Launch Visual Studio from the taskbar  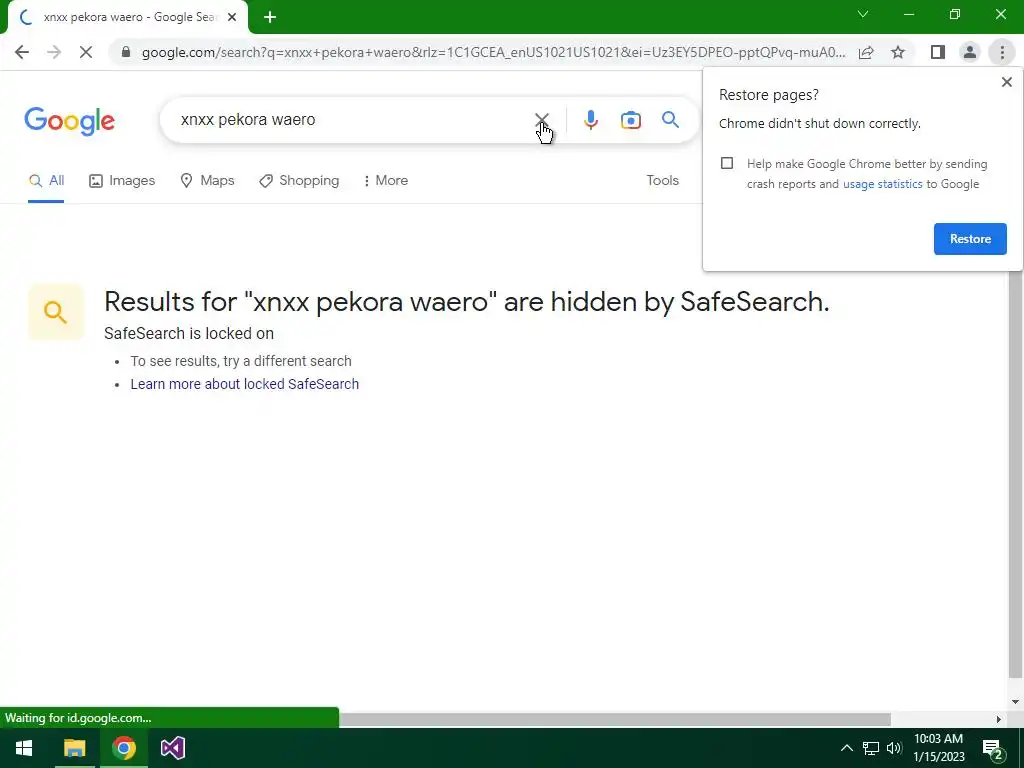[x=172, y=748]
